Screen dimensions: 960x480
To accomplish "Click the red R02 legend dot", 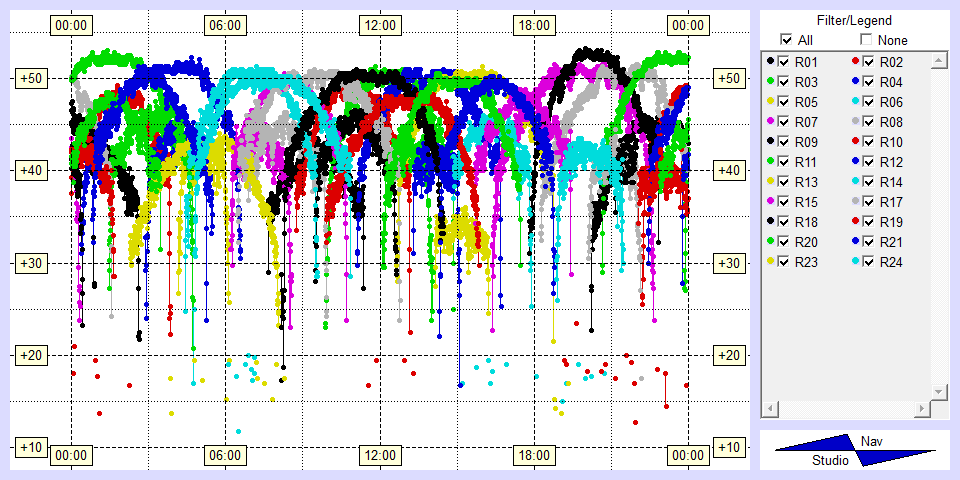I will coord(855,62).
